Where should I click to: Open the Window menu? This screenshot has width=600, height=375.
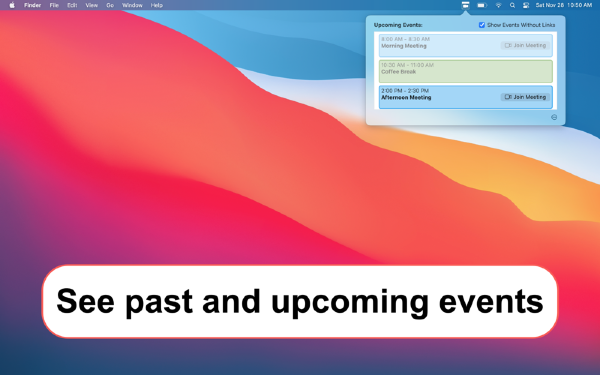coord(132,5)
